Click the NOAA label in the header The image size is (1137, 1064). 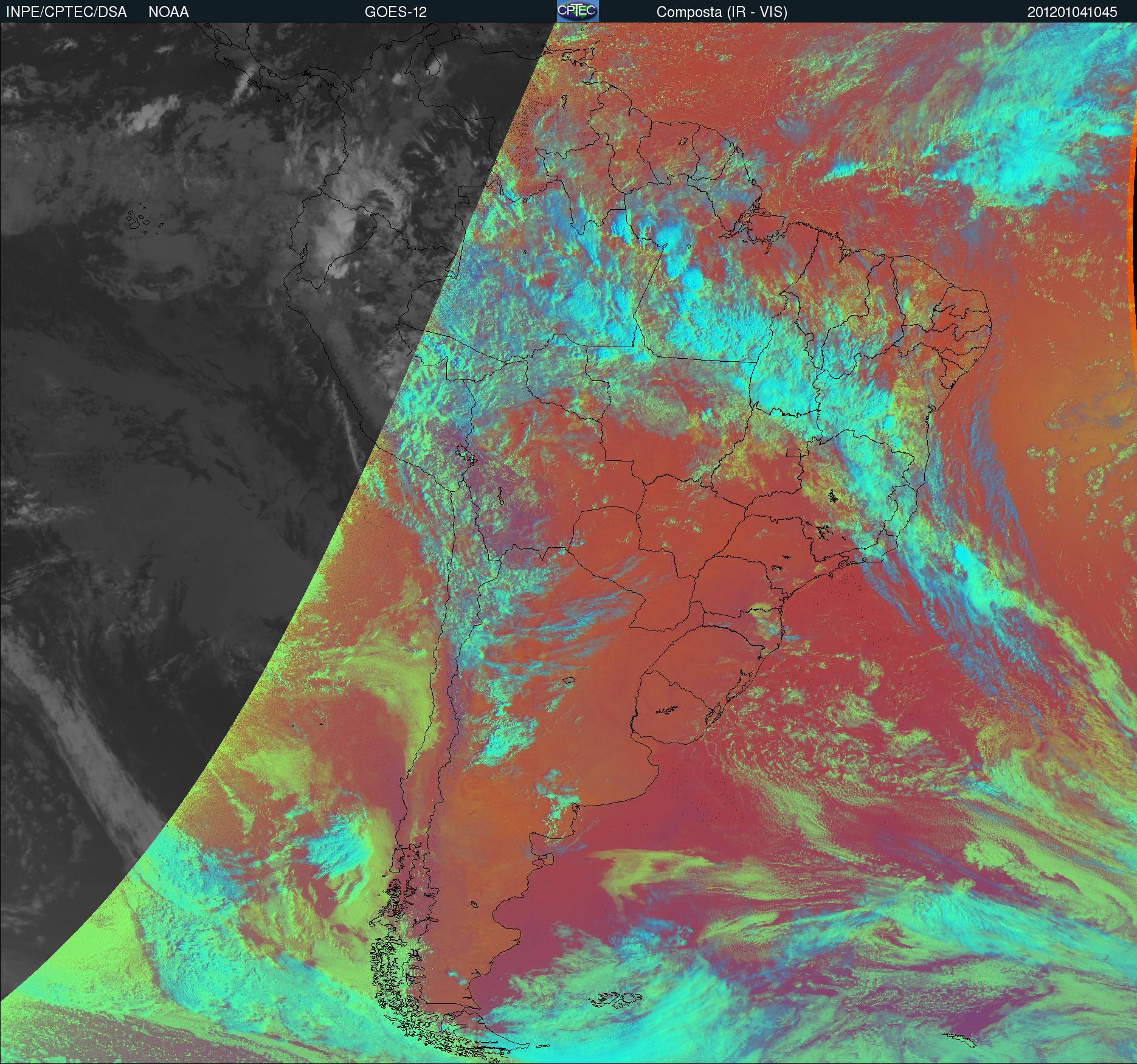(x=168, y=12)
